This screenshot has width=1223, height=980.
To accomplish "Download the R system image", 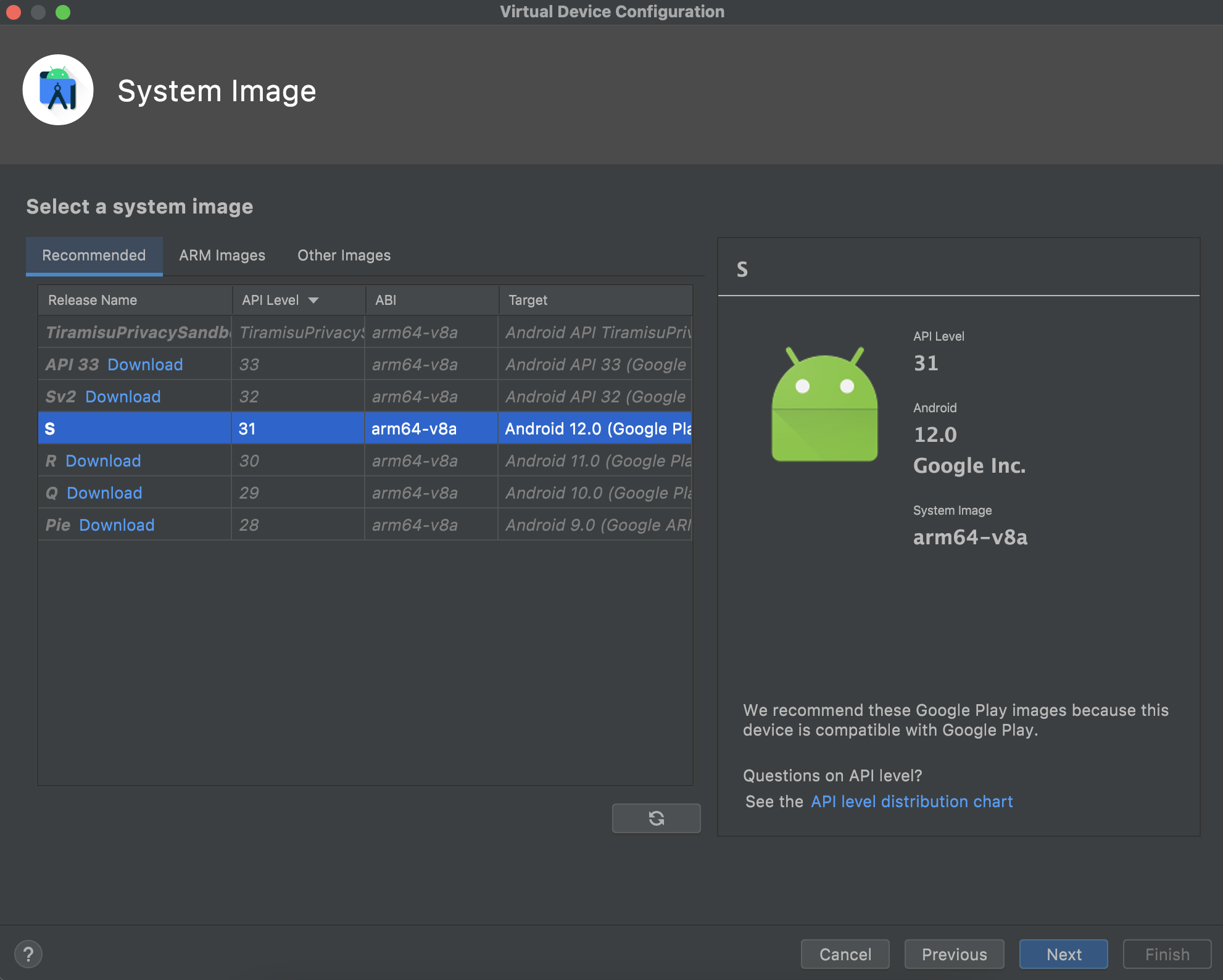I will point(103,461).
